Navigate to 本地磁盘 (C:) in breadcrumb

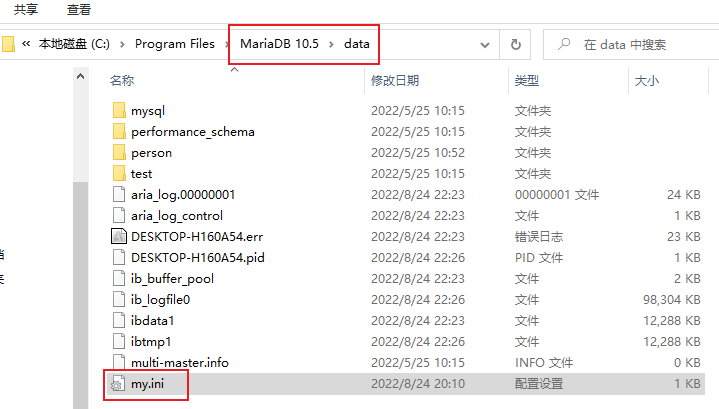[x=74, y=44]
